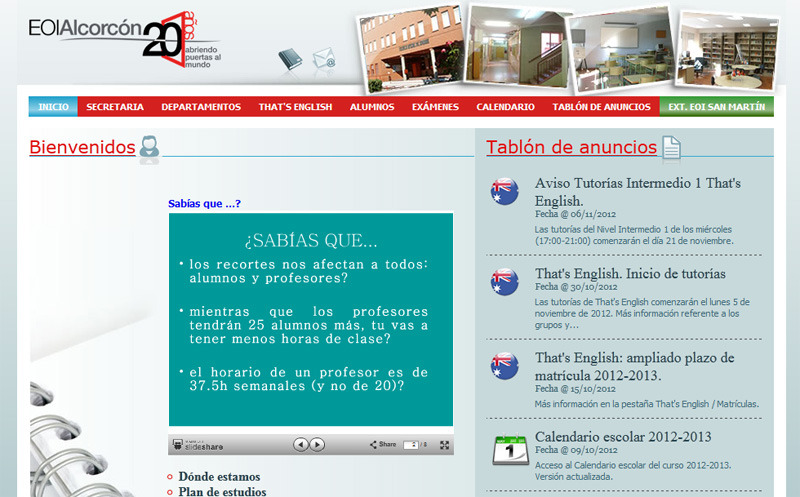Go to previous slide in SlideShare player
This screenshot has height=497, width=800.
(301, 444)
